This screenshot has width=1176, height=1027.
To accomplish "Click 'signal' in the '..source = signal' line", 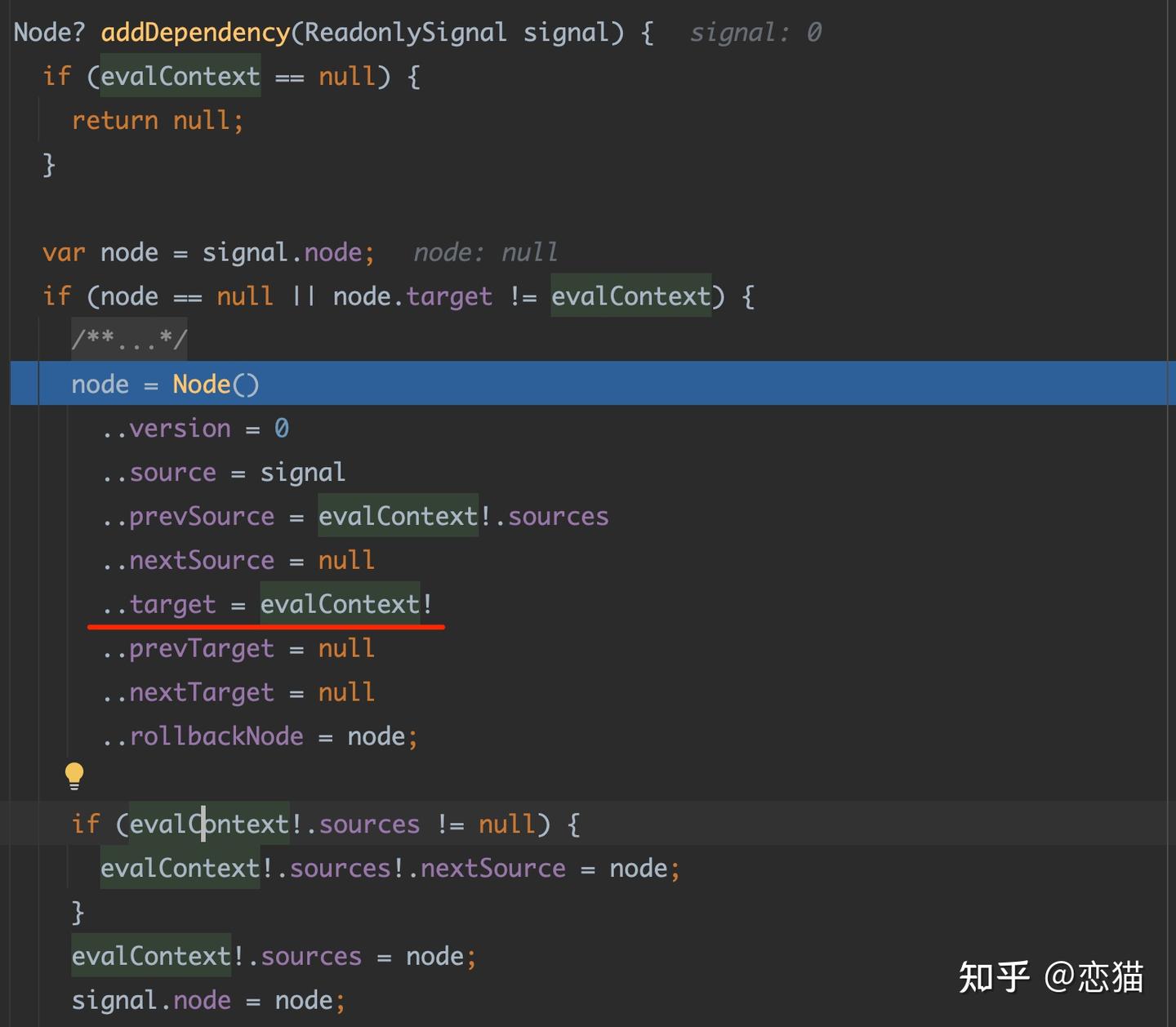I will tap(303, 473).
